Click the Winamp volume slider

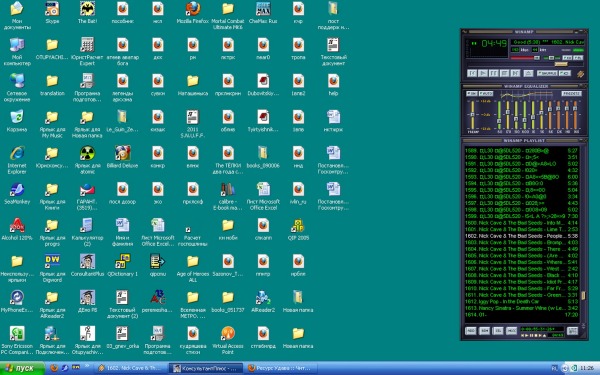(525, 58)
